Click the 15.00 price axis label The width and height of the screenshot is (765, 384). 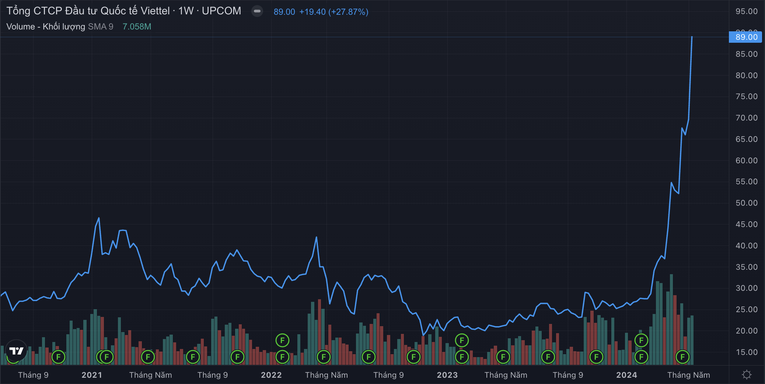(746, 352)
